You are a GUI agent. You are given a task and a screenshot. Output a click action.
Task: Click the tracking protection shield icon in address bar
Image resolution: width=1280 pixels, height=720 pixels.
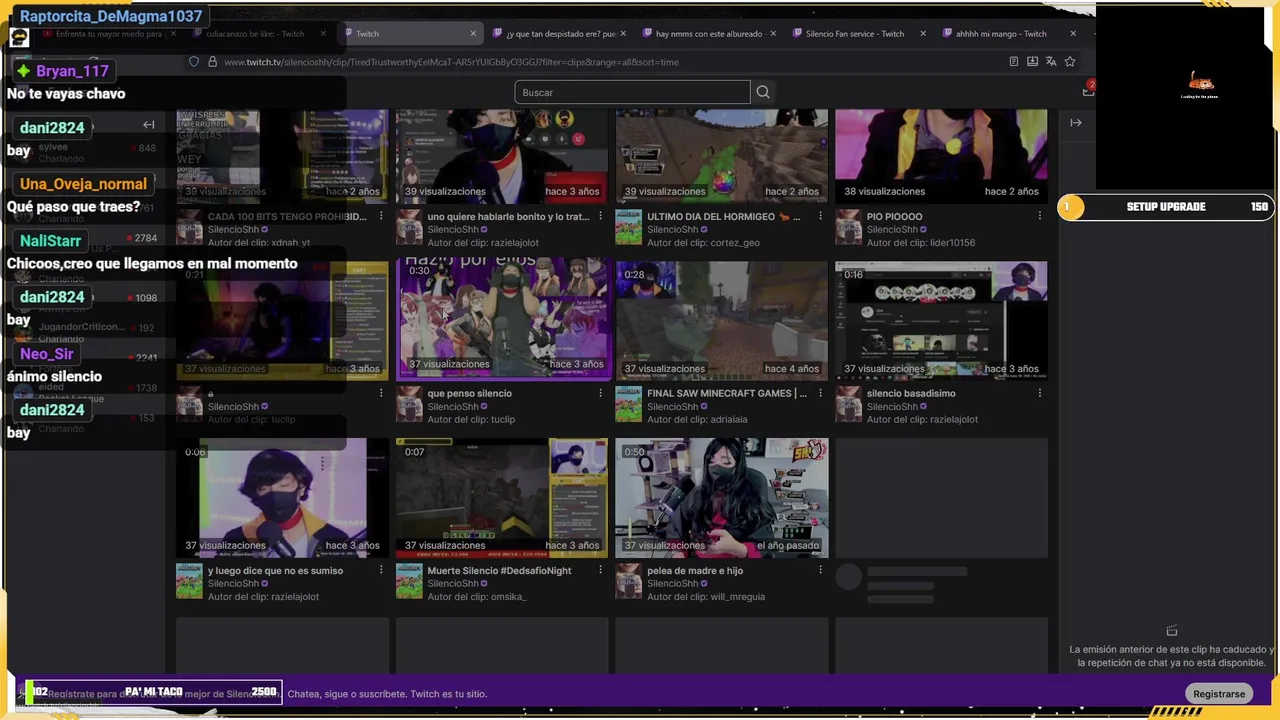(x=194, y=62)
